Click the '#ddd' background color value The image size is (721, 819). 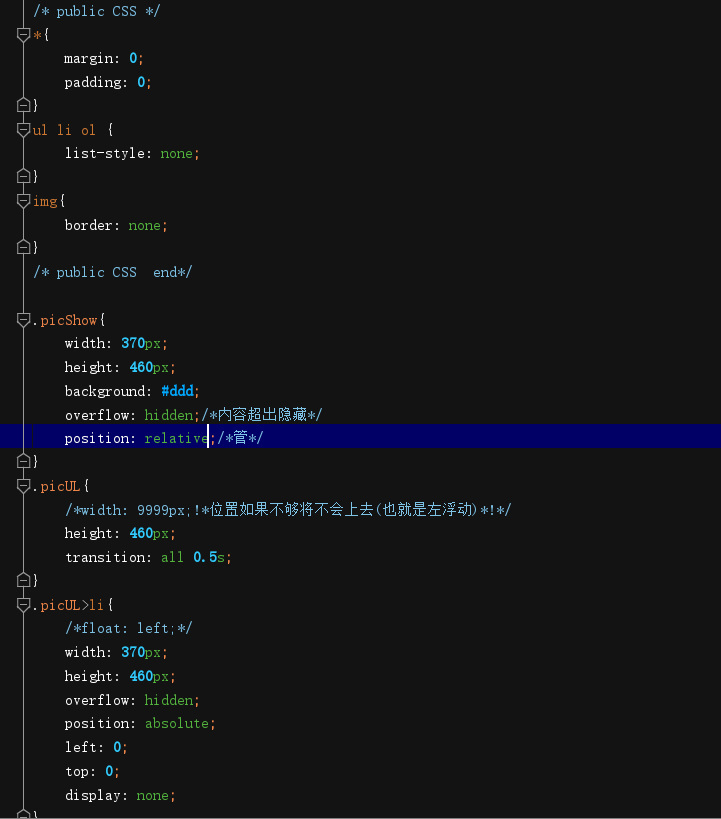tap(178, 391)
